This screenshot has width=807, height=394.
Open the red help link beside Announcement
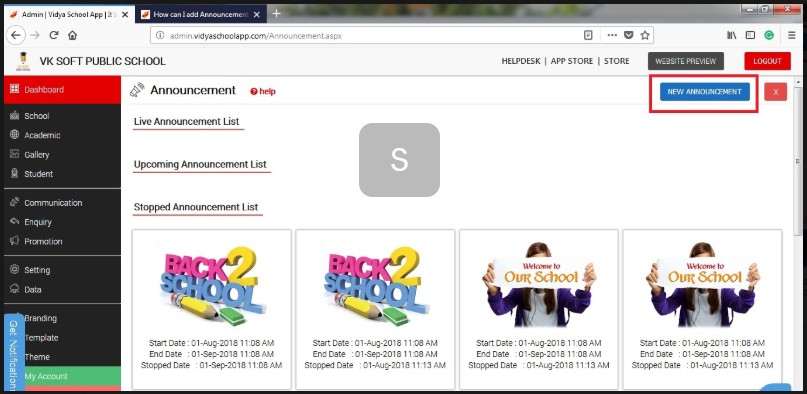pos(263,92)
